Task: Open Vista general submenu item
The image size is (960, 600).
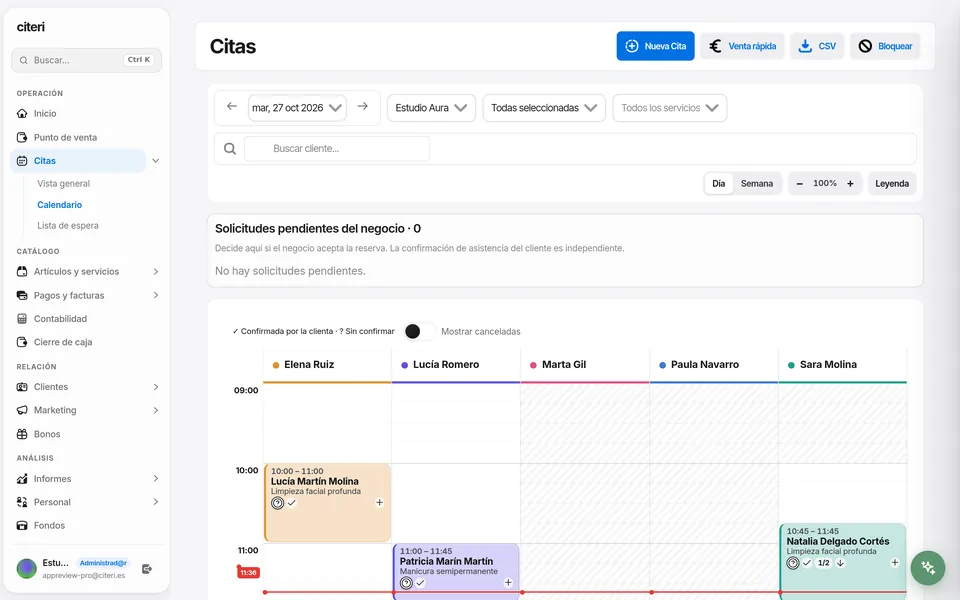Action: click(x=64, y=184)
